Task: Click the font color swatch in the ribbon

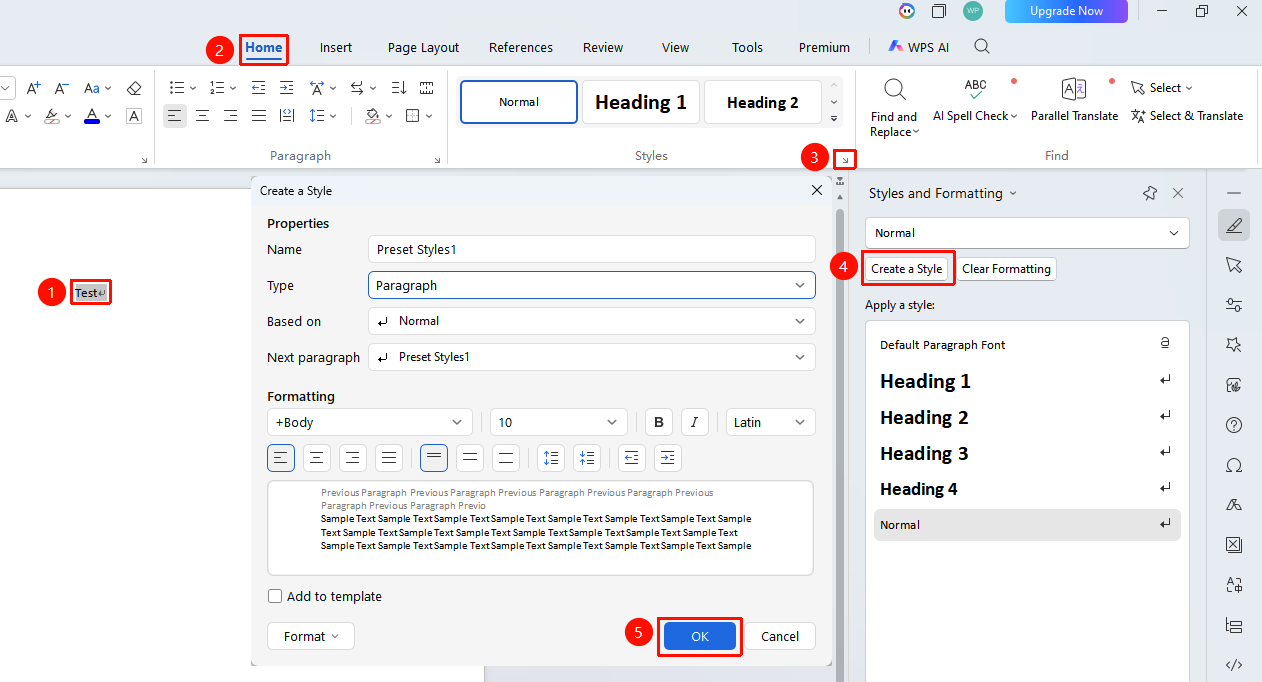Action: 92,116
